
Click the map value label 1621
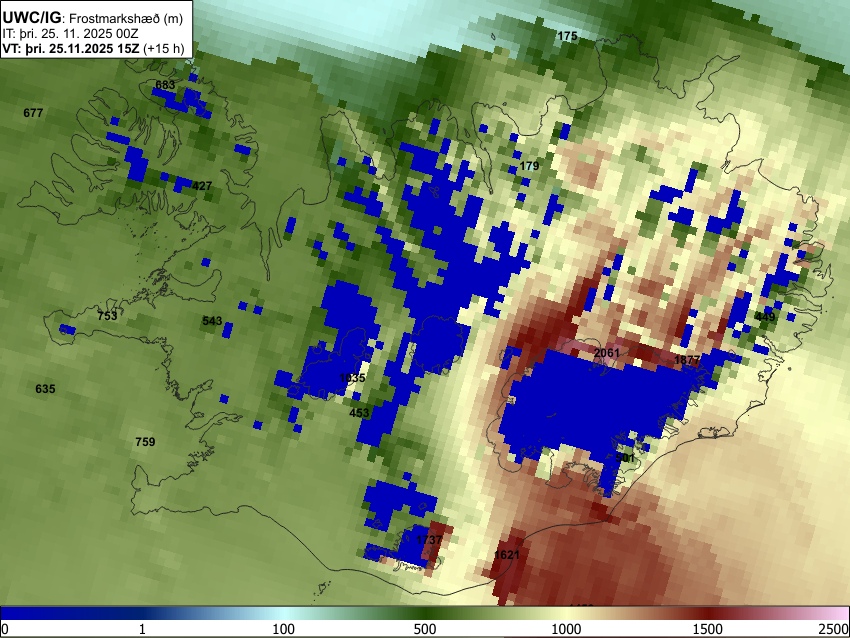(x=507, y=555)
